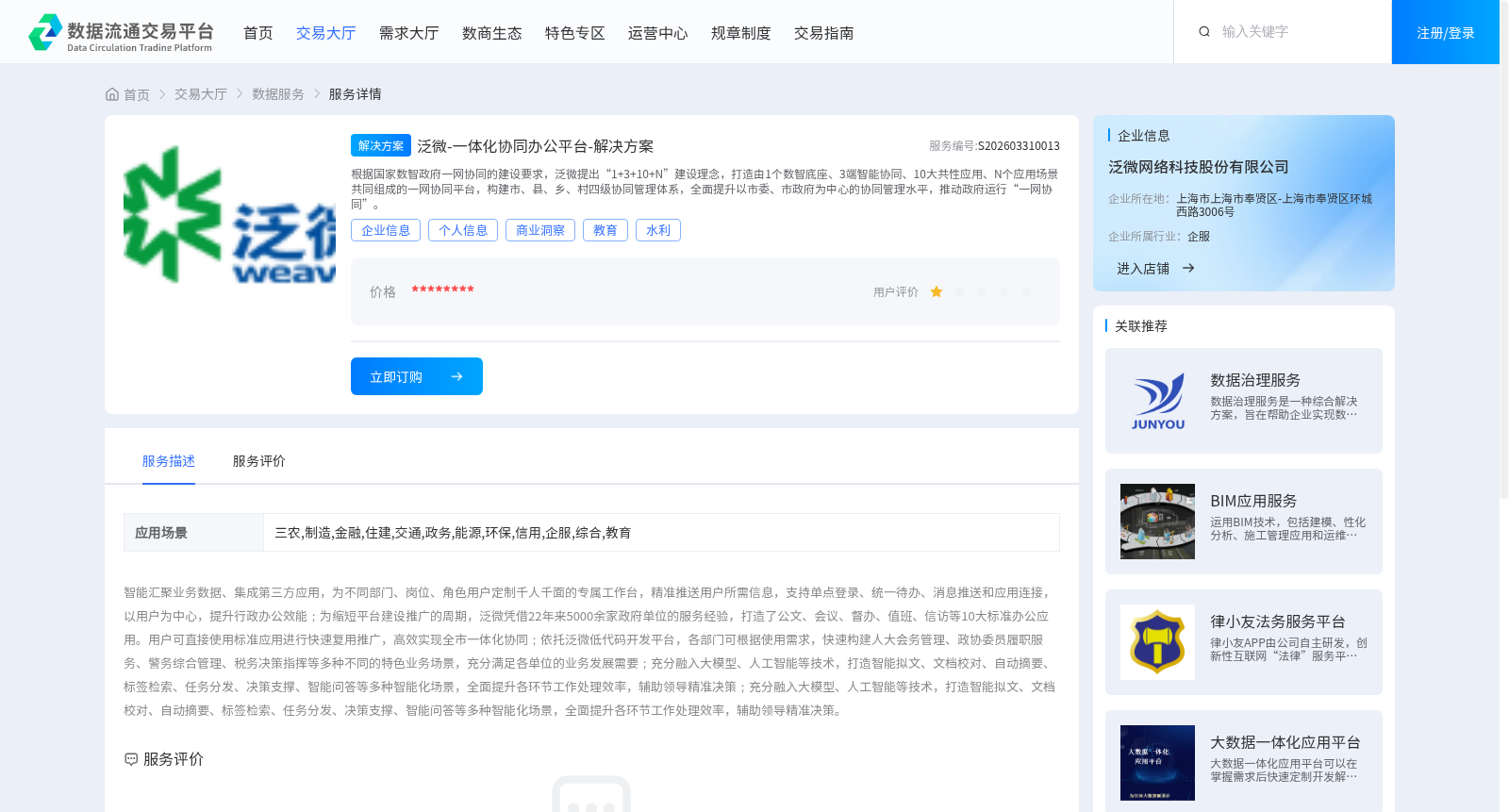This screenshot has height=812, width=1509.
Task: Click the arrow next to 进入店铺
Action: click(x=1188, y=269)
